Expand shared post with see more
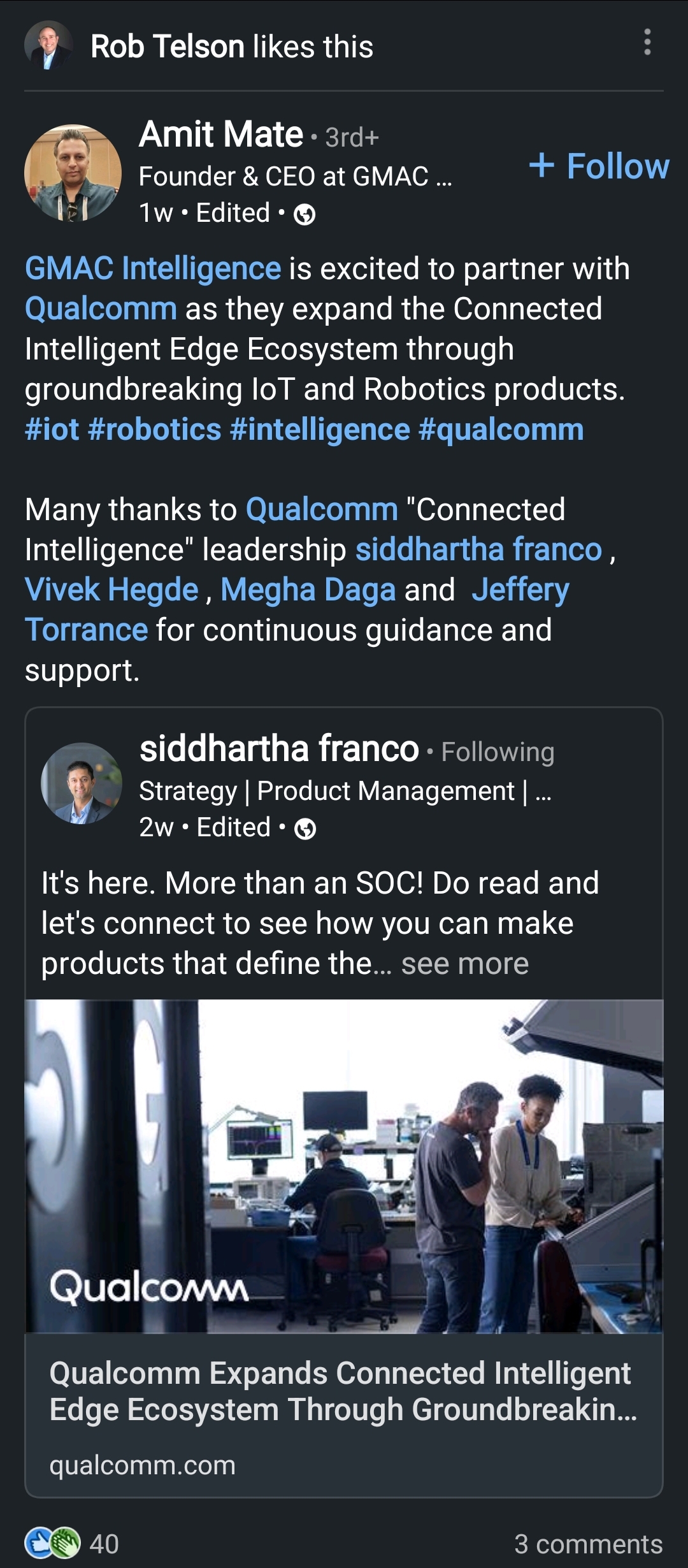This screenshot has width=688, height=1568. tap(464, 964)
